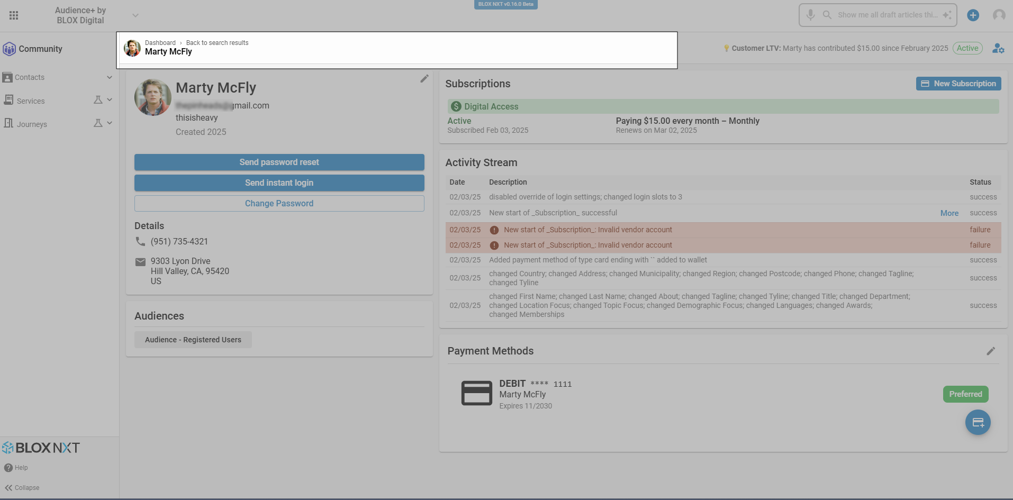Click the Change Password button

[x=279, y=203]
